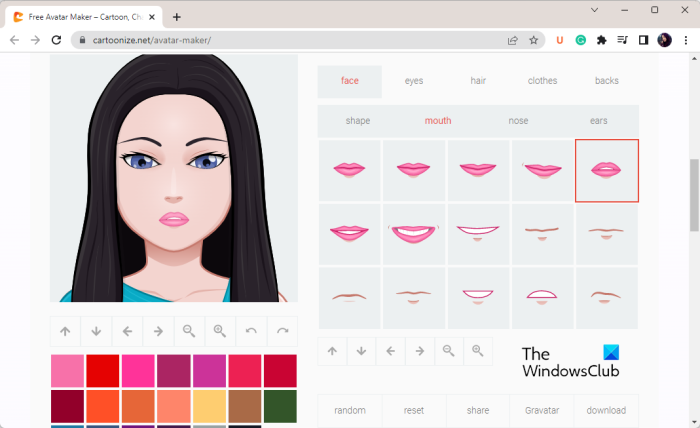Nudge mouth left with the arrow under the mouth grid
Image resolution: width=700 pixels, height=428 pixels.
[x=391, y=351]
